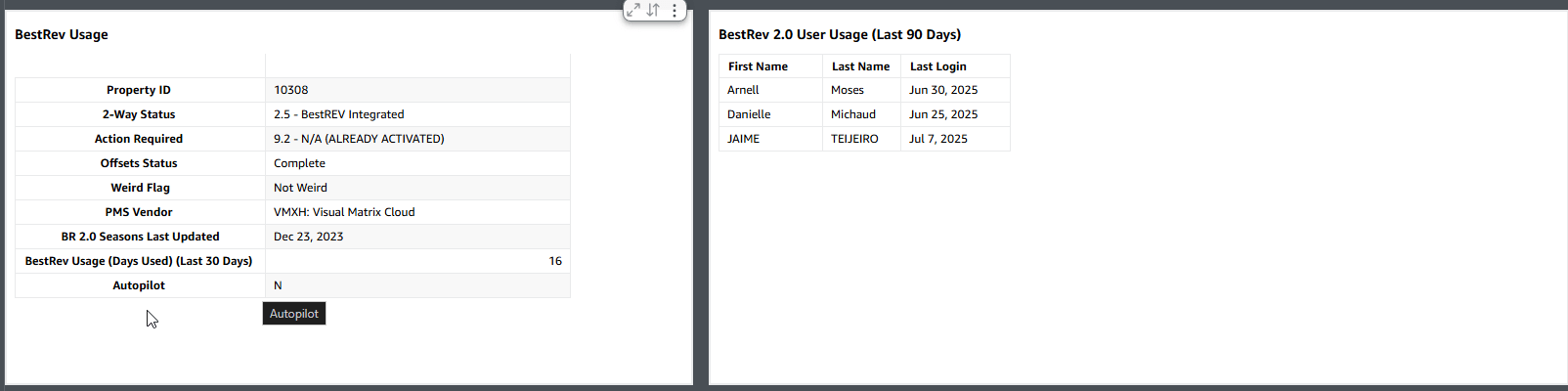The height and width of the screenshot is (391, 1568).
Task: Select last name Michaud
Action: pos(853,114)
